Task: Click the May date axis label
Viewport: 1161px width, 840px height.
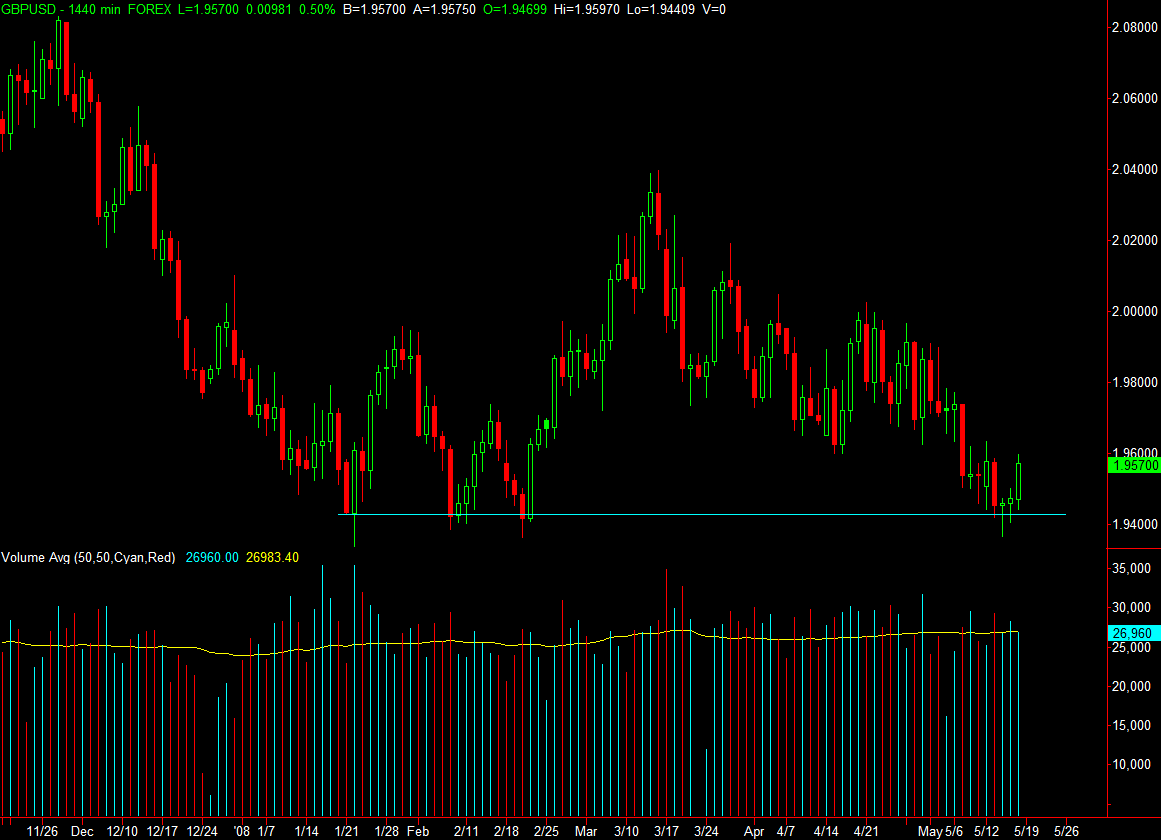Action: point(930,831)
